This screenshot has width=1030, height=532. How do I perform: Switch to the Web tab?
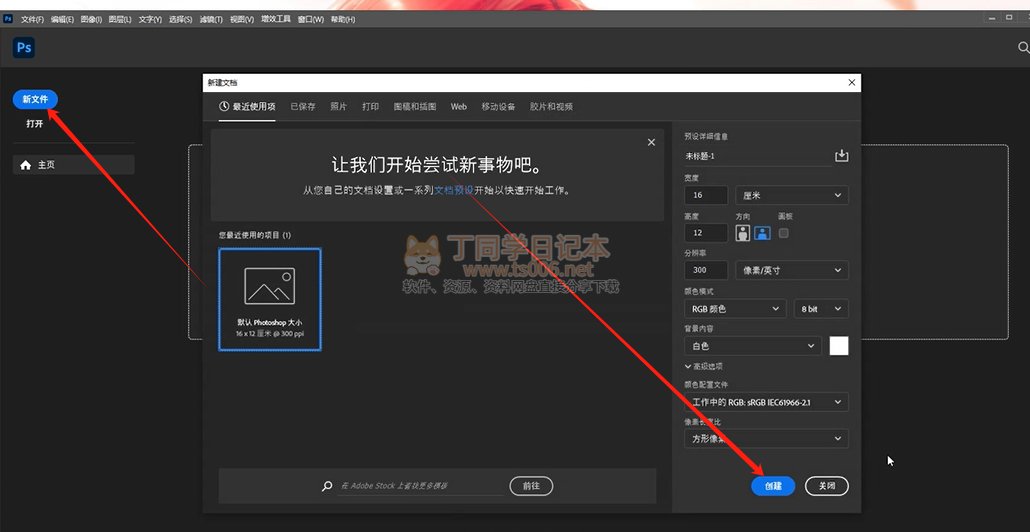[459, 106]
